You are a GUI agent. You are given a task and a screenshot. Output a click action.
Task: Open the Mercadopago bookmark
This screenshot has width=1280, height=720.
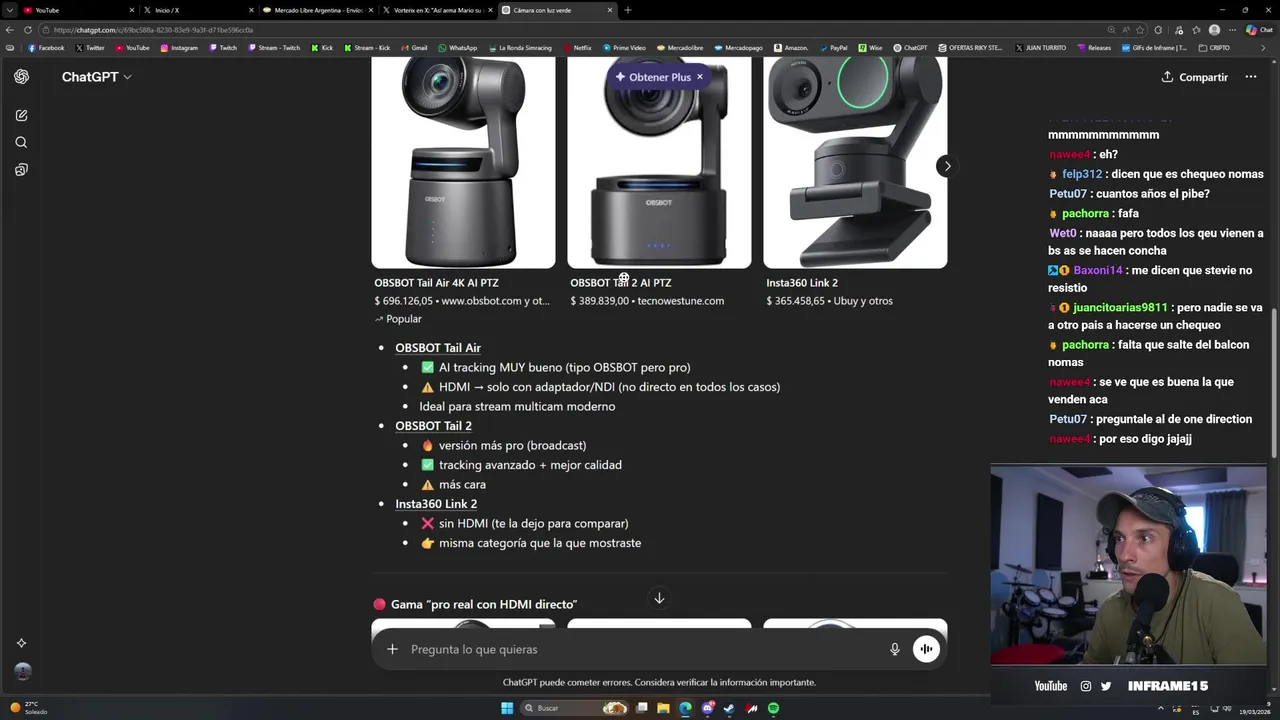click(x=738, y=48)
